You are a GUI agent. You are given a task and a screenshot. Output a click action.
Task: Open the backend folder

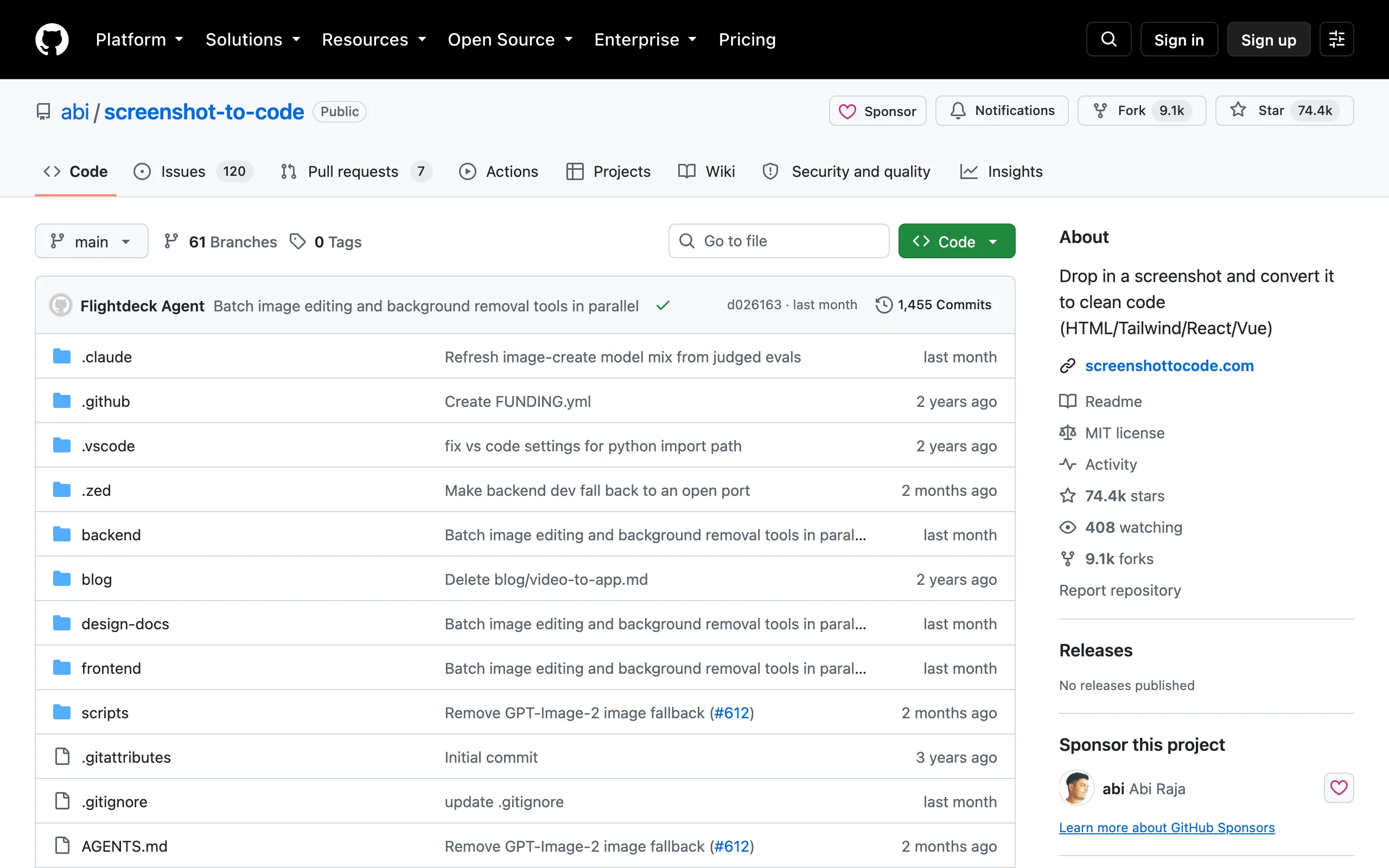click(x=111, y=534)
